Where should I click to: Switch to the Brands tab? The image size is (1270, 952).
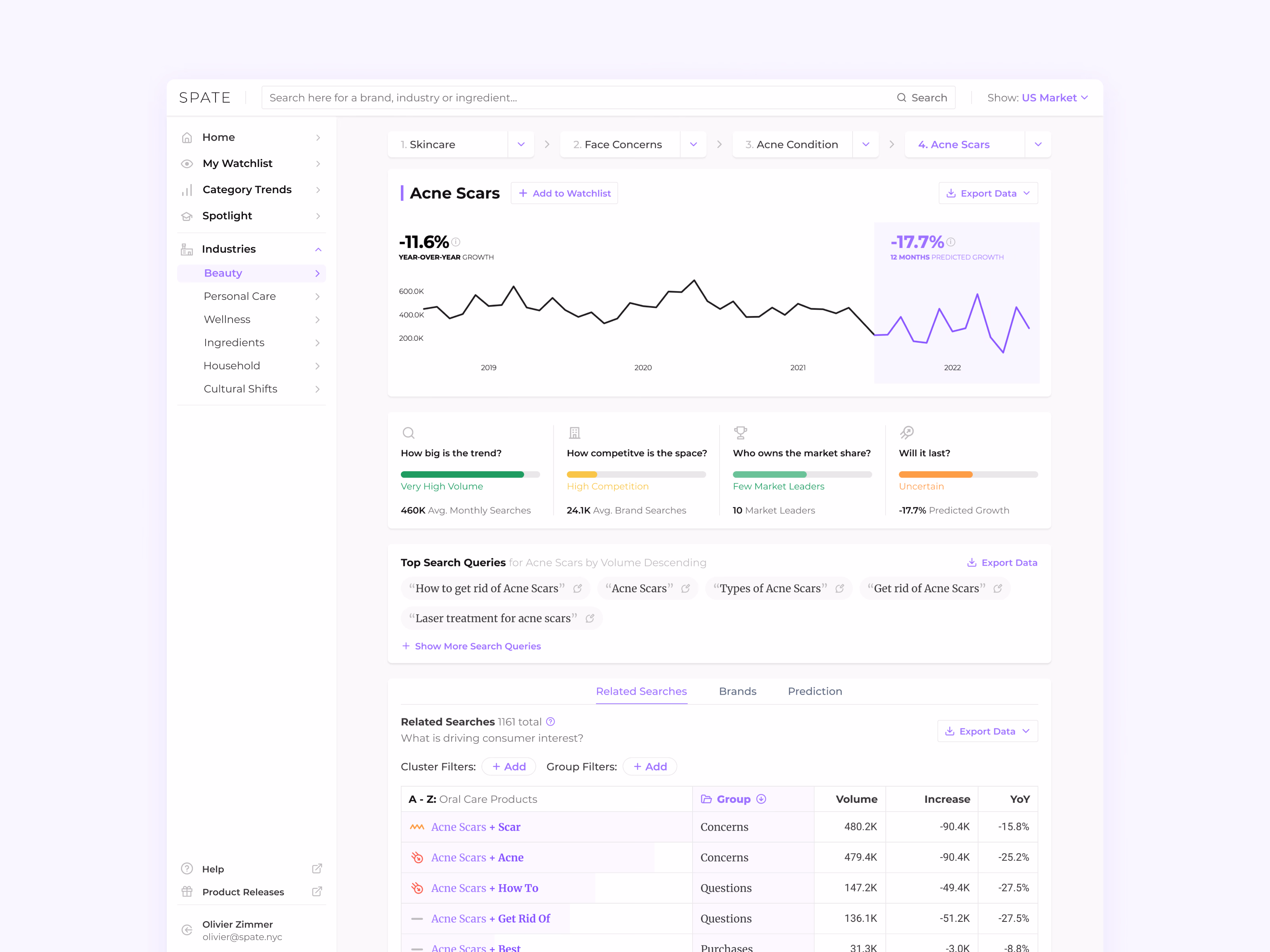click(738, 691)
